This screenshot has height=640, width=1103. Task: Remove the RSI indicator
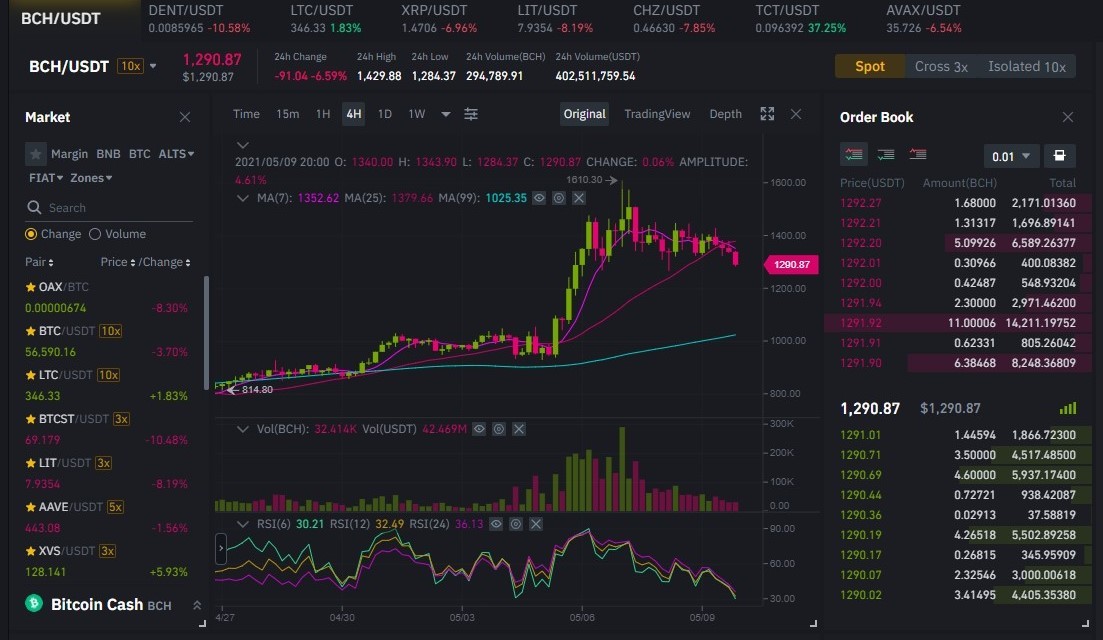click(x=535, y=524)
